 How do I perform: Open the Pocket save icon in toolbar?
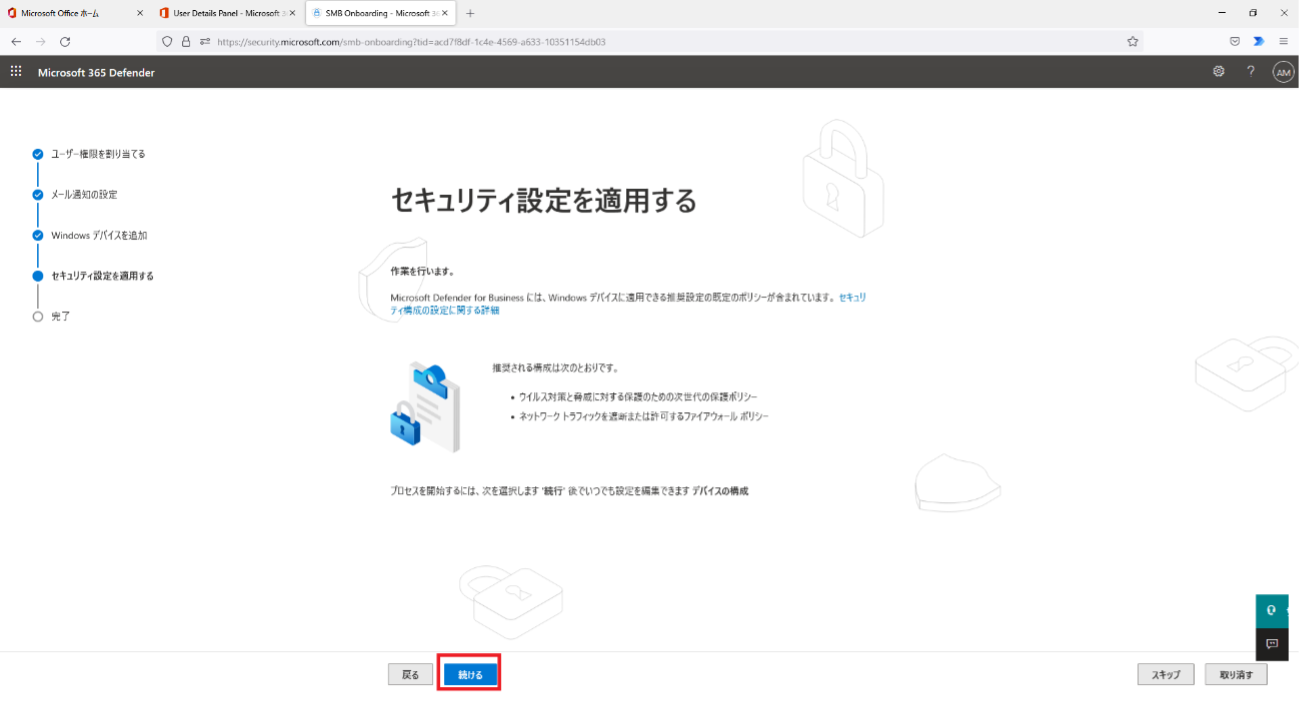(x=1235, y=42)
